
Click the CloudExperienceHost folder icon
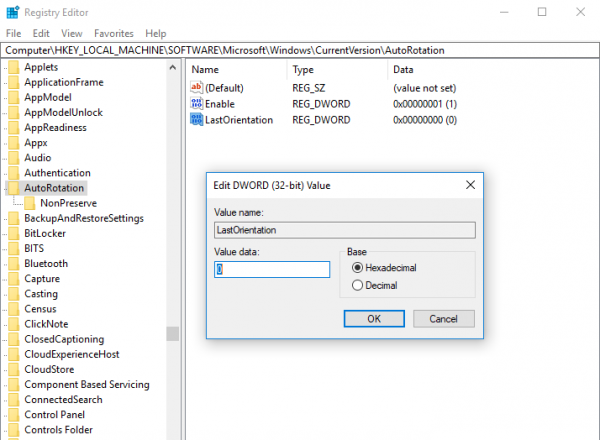(x=14, y=354)
